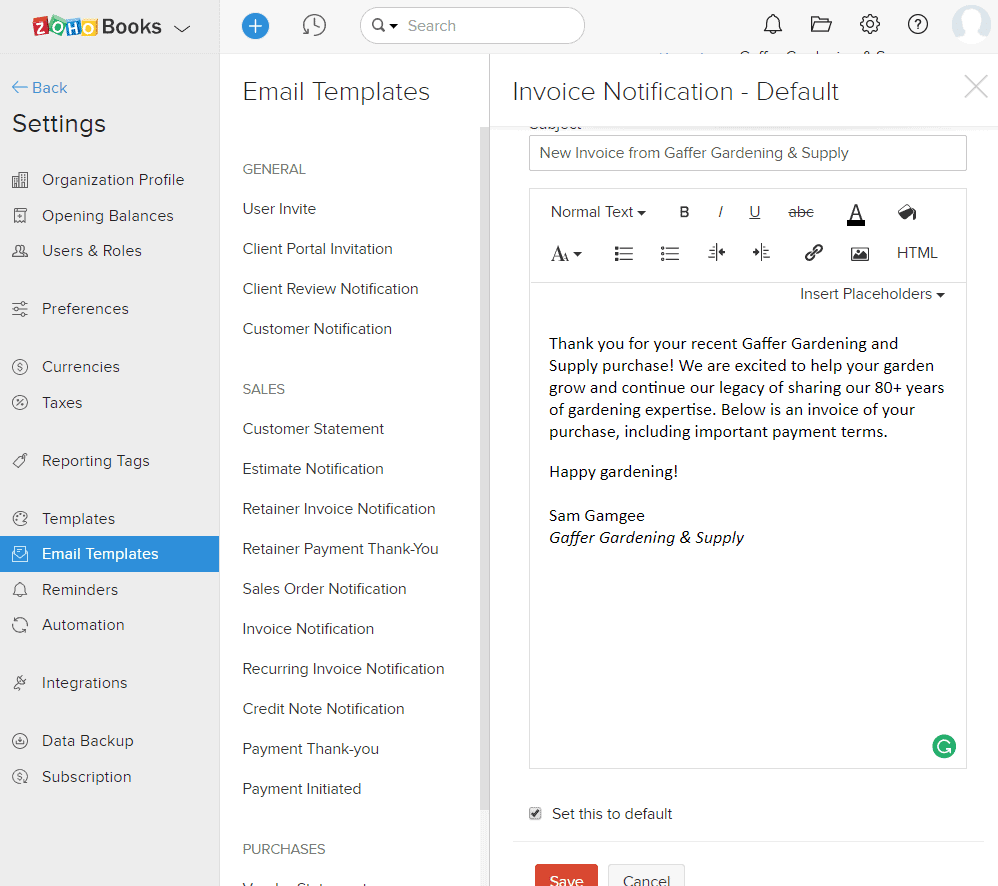
Task: Insert a hyperlink in editor
Action: [813, 253]
